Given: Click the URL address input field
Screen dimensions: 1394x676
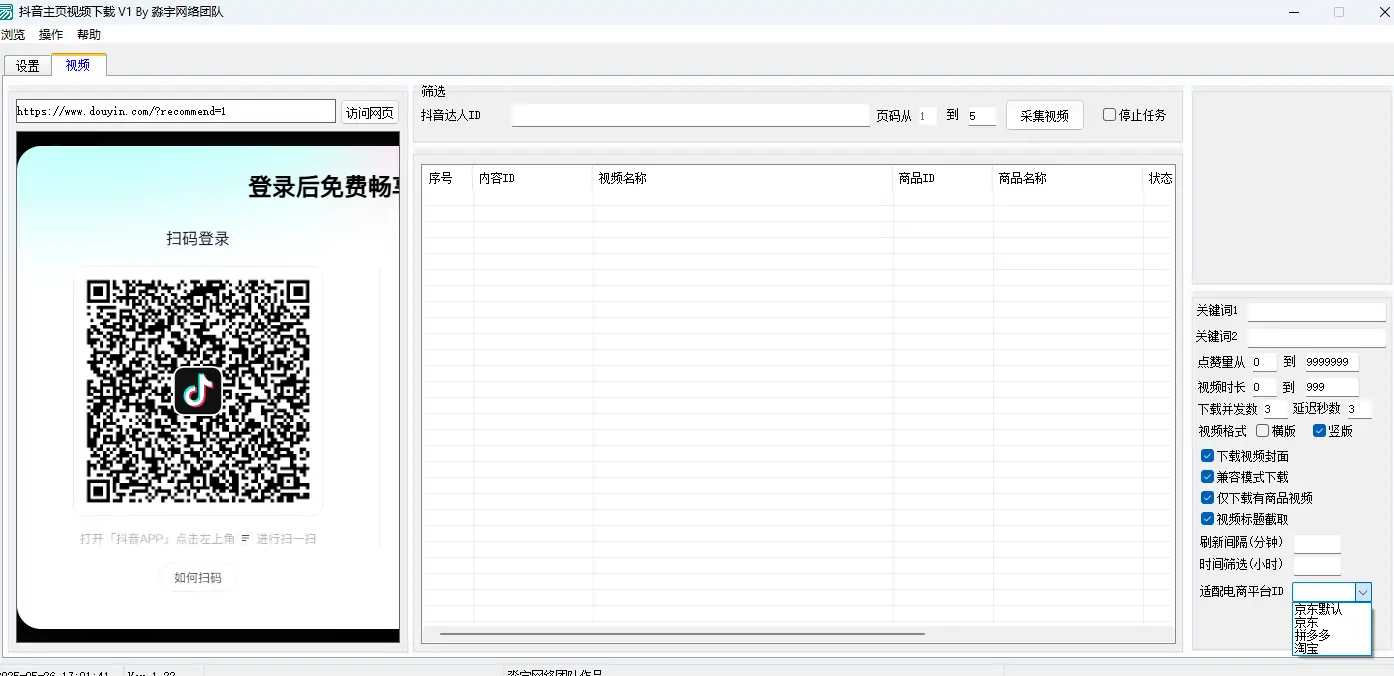Looking at the screenshot, I should click(176, 111).
